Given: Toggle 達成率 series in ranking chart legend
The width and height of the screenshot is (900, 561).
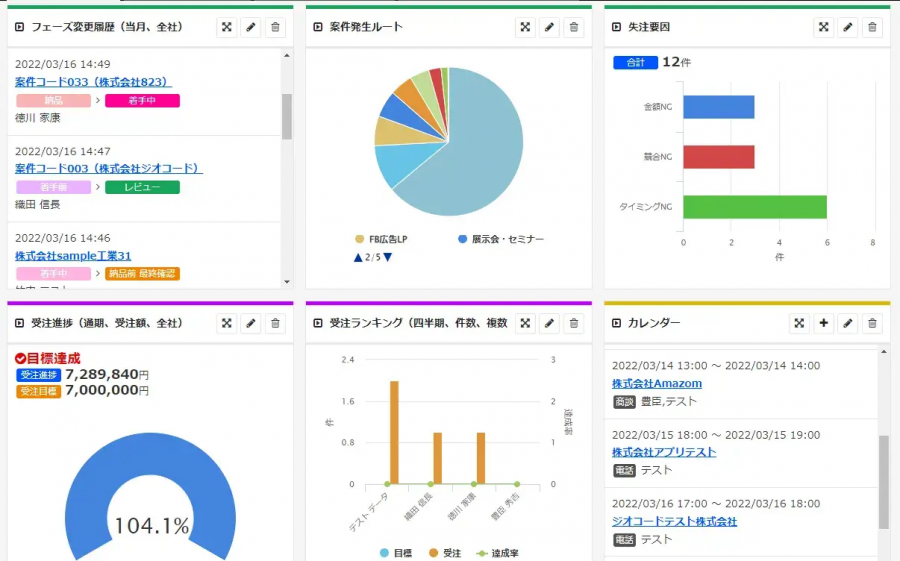Looking at the screenshot, I should 498,553.
